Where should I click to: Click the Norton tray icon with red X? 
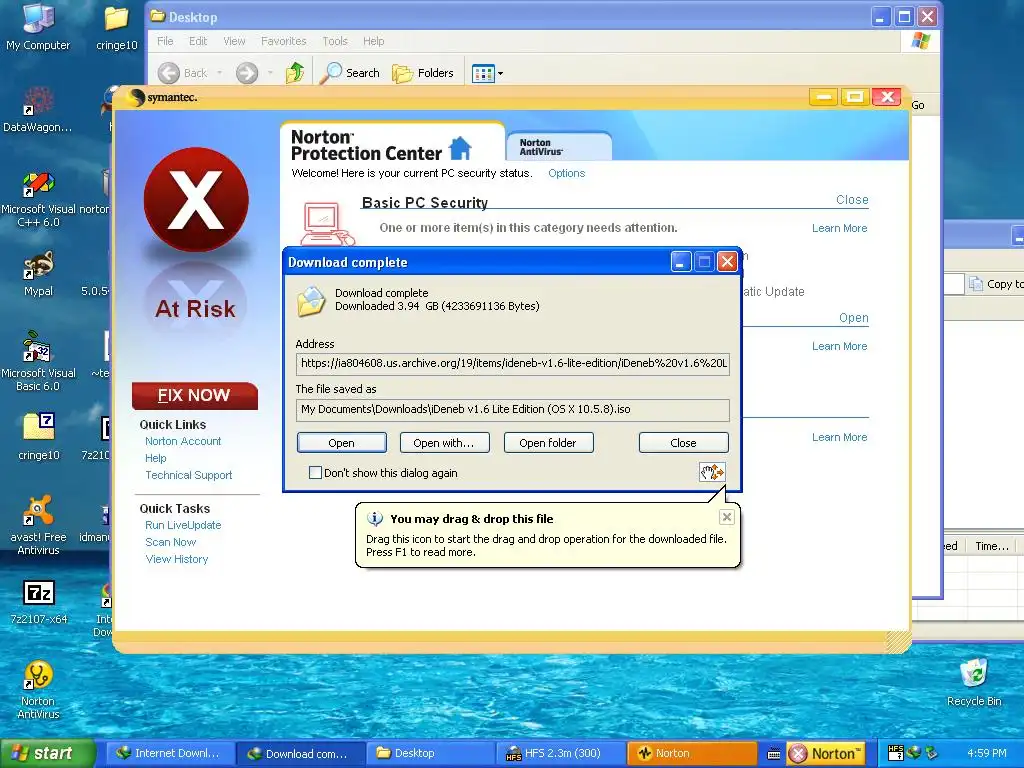click(798, 754)
